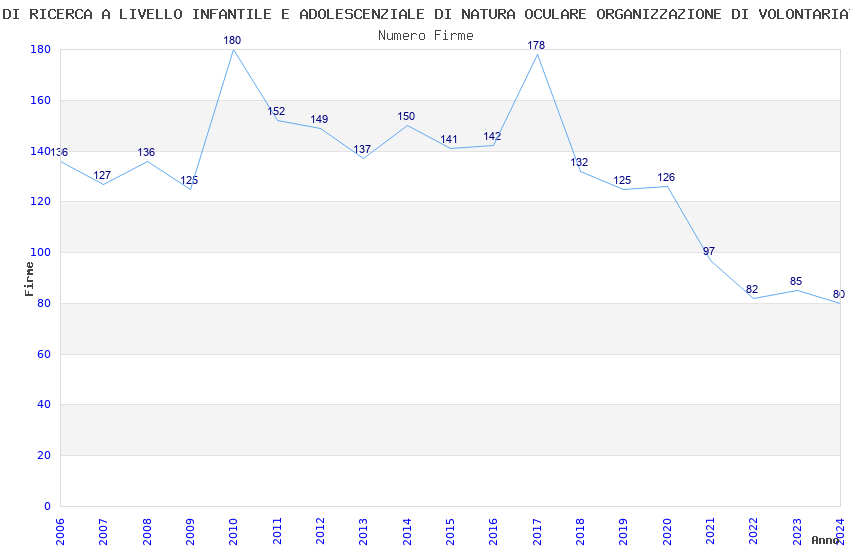Click the 80 y-axis tick label
Image resolution: width=850 pixels, height=550 pixels.
43,303
